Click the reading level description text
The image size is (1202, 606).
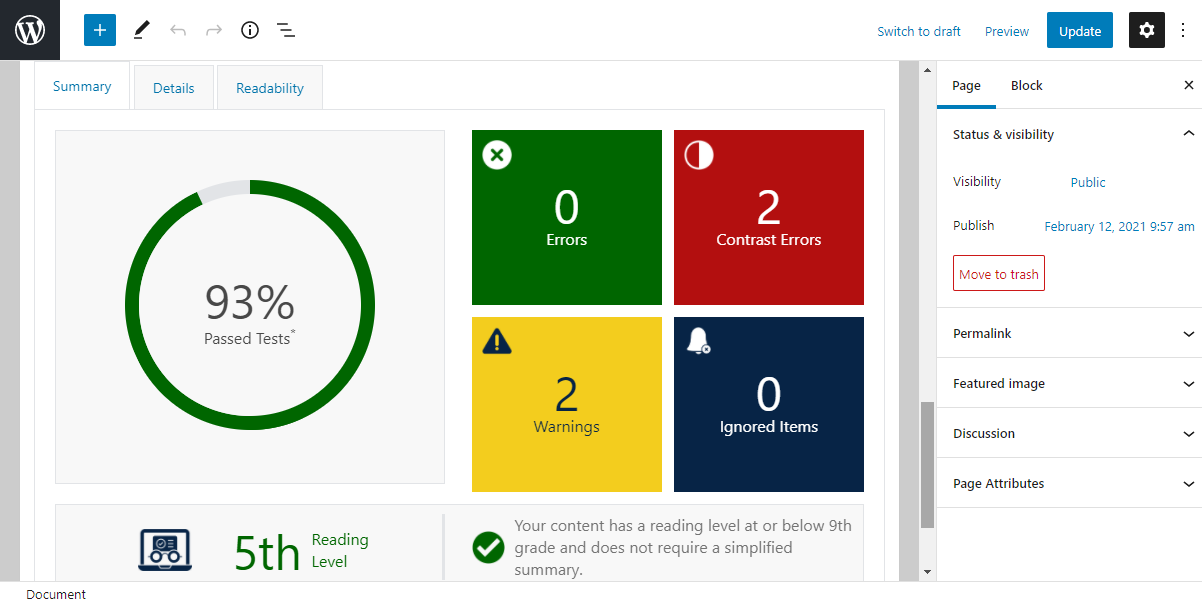click(x=683, y=547)
